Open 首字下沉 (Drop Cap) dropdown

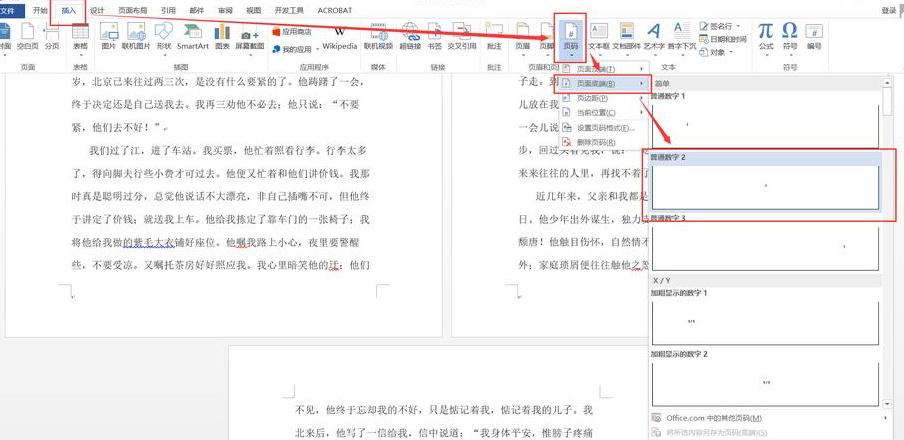click(681, 39)
